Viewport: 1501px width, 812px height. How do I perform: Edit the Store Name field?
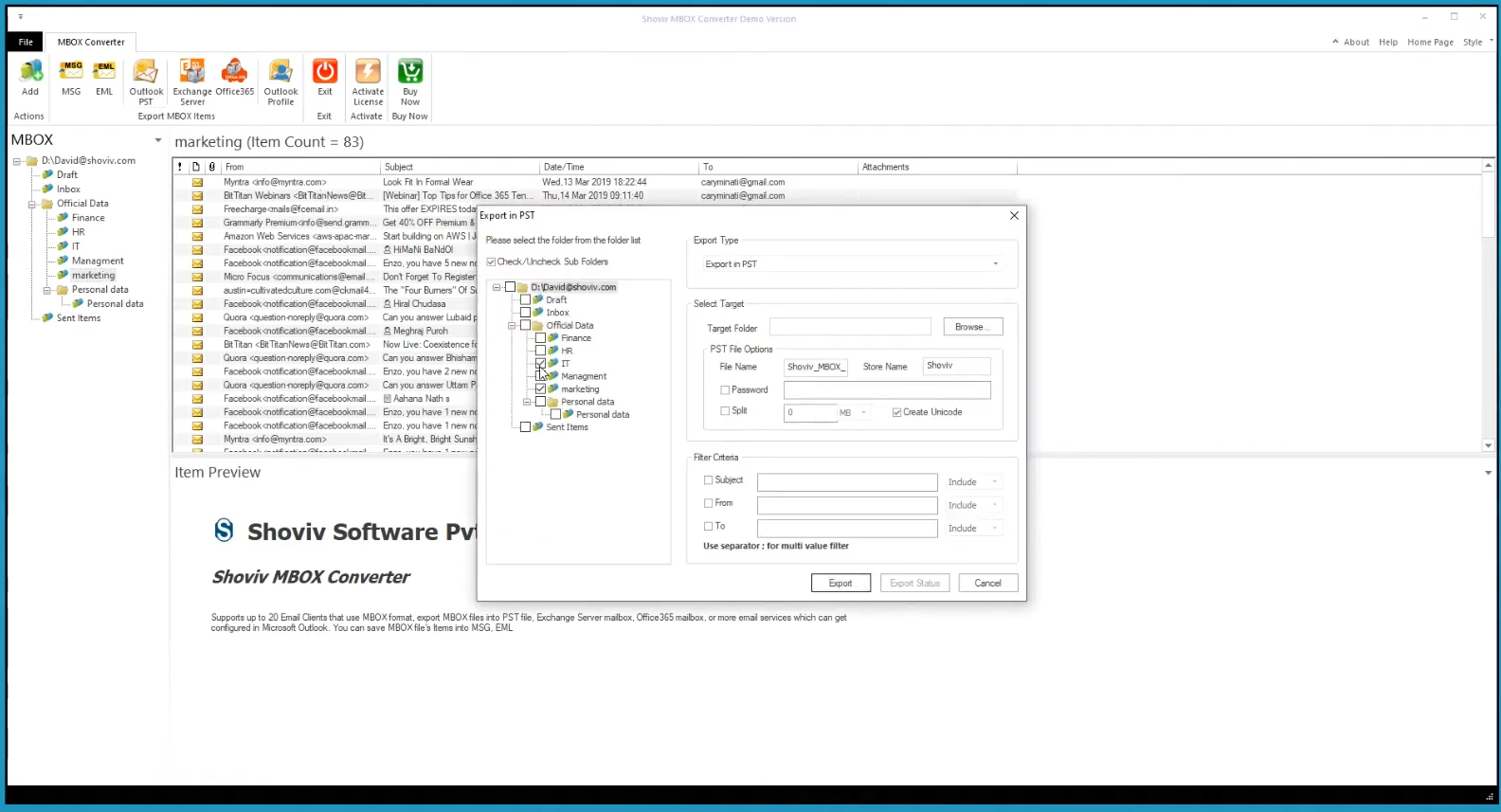(957, 366)
